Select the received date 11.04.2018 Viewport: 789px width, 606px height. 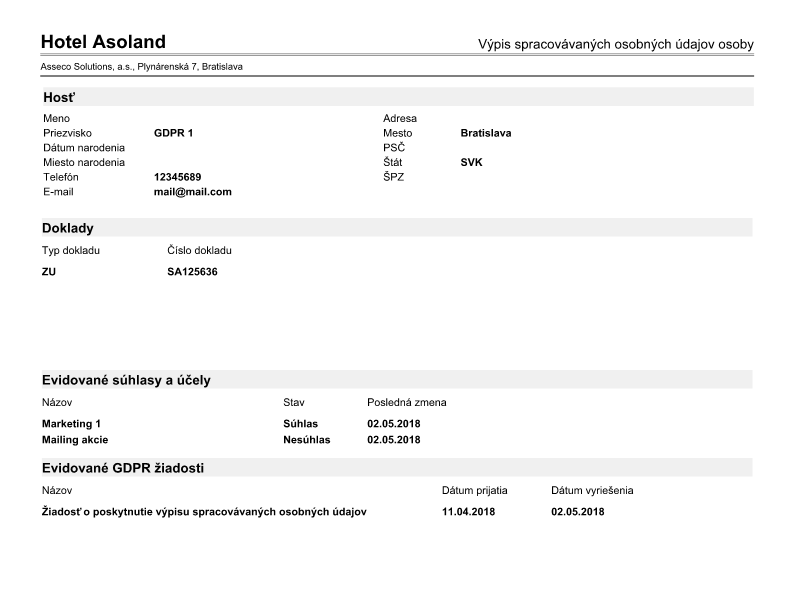[468, 512]
